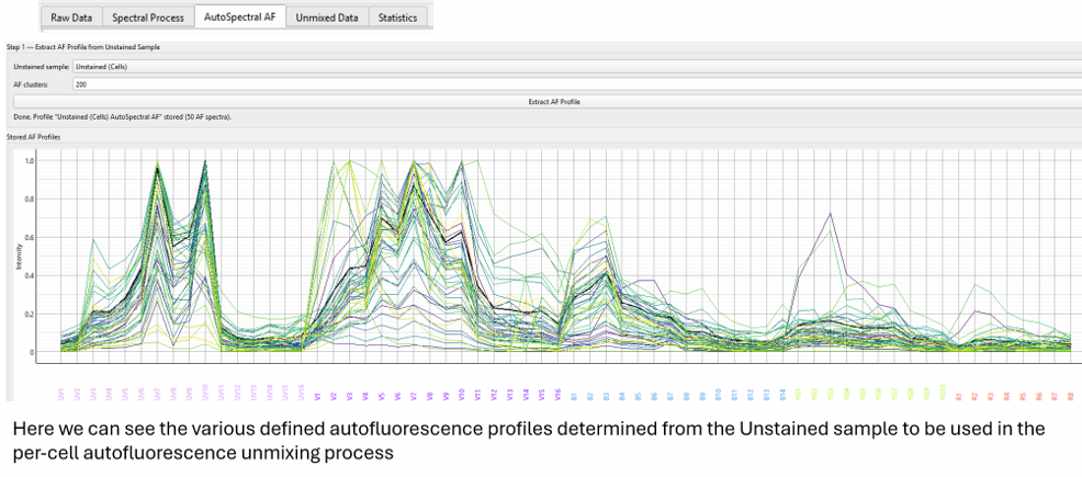Click the R1 detector label on the x-axis
This screenshot has height=477, width=1082.
click(958, 397)
